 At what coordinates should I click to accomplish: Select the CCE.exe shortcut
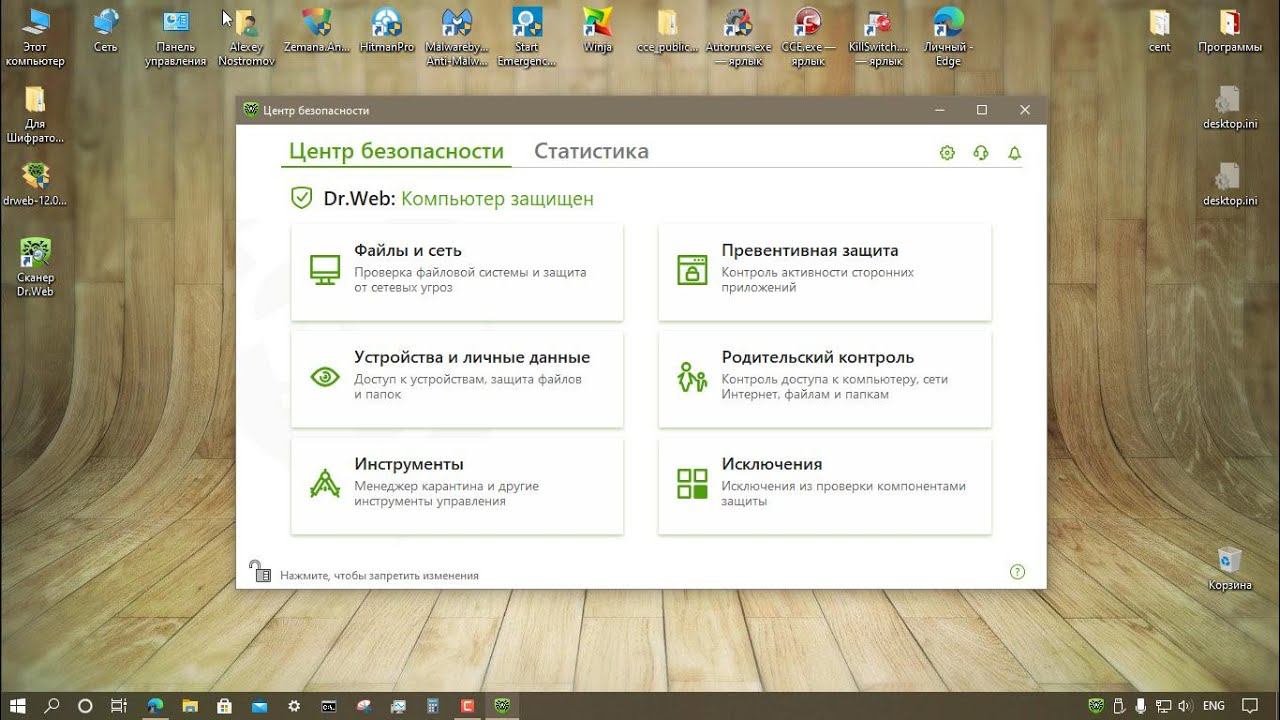[x=807, y=37]
